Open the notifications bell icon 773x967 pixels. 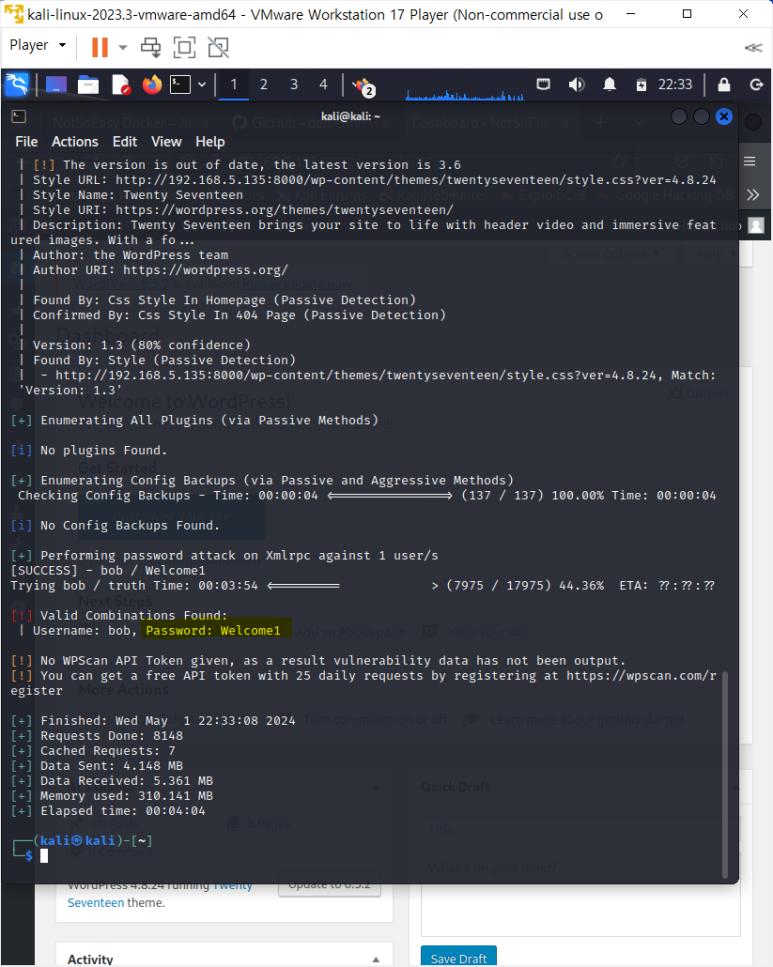[610, 84]
